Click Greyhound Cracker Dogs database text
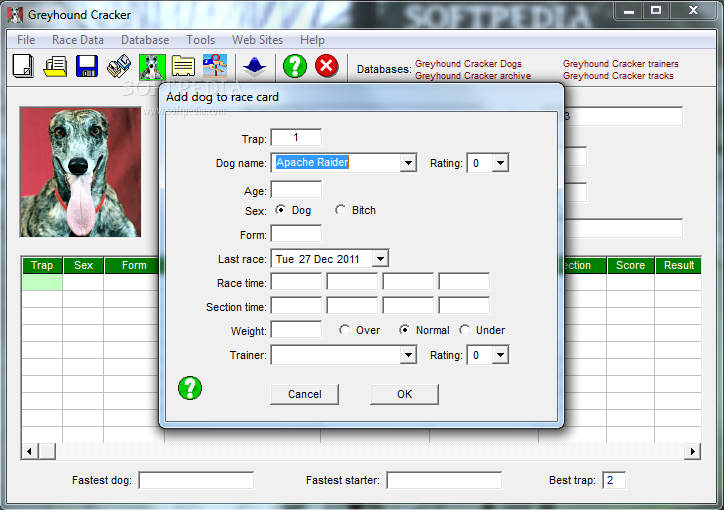This screenshot has height=510, width=724. coord(468,64)
